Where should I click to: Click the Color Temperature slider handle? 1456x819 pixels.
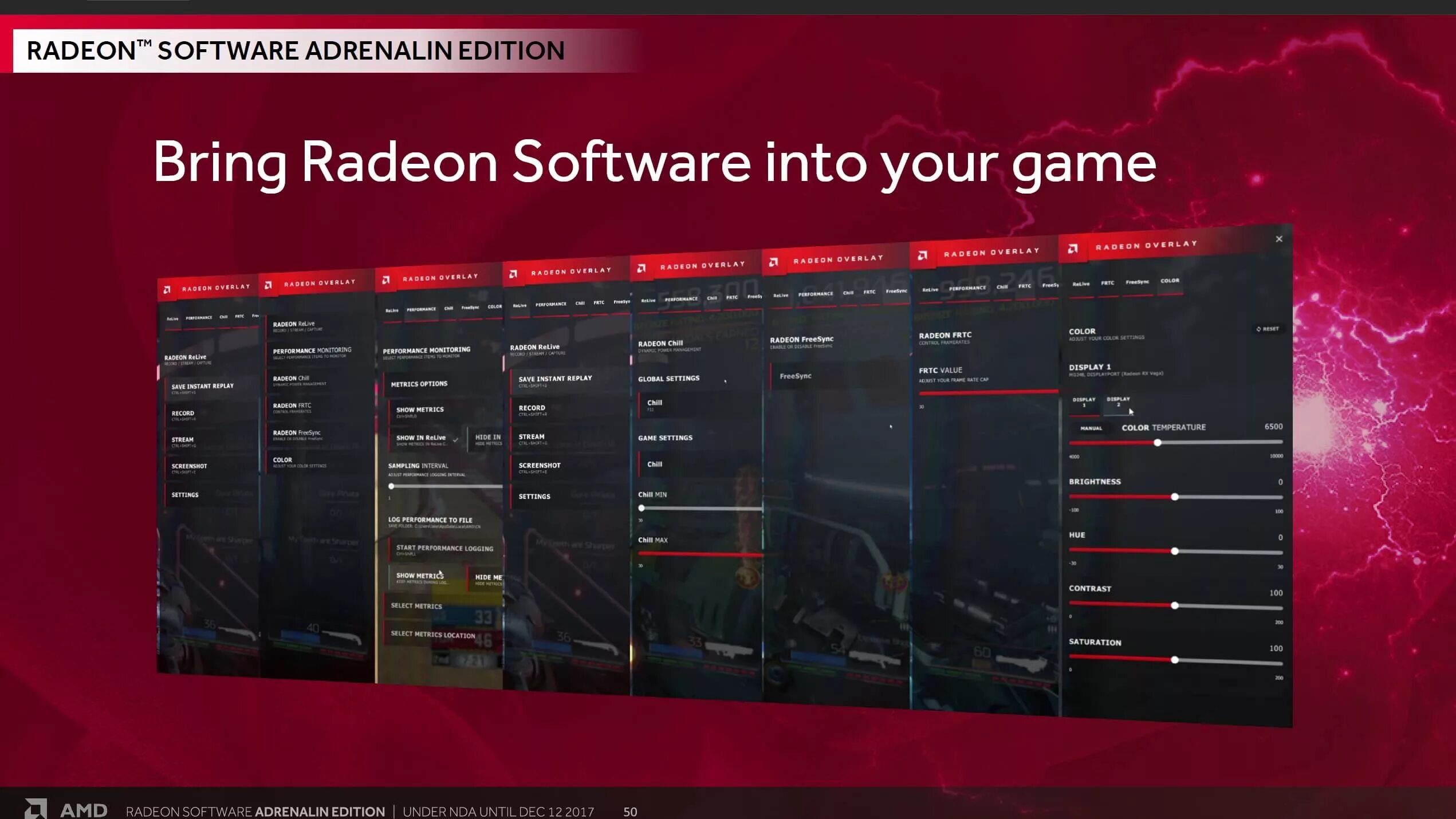(x=1158, y=443)
